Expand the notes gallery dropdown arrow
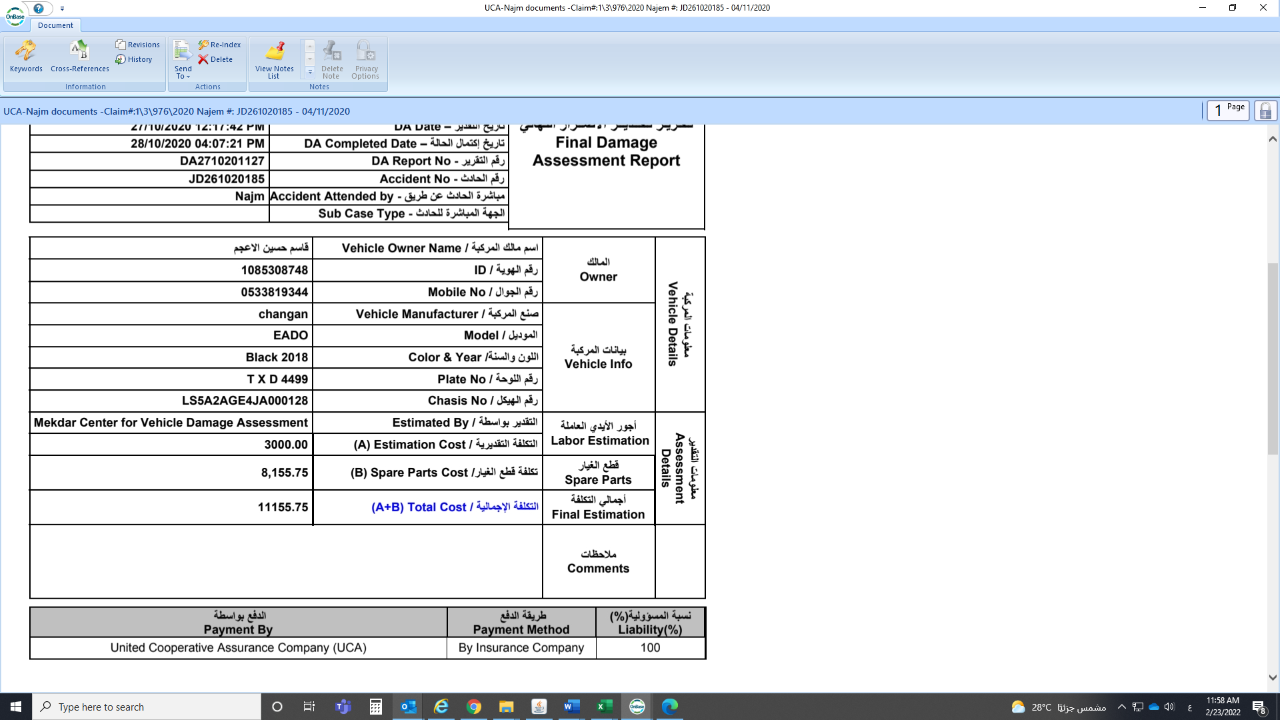1280x720 pixels. coord(309,72)
